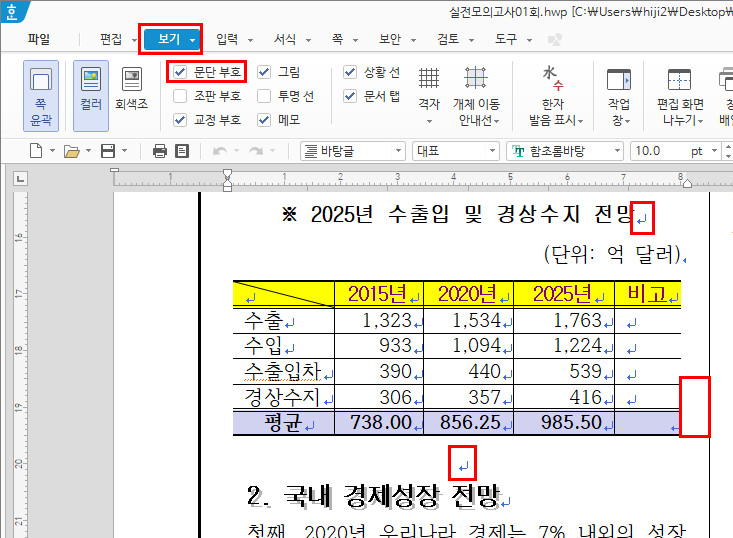The height and width of the screenshot is (538, 733).
Task: Open the 도구 menu
Action: [x=506, y=39]
